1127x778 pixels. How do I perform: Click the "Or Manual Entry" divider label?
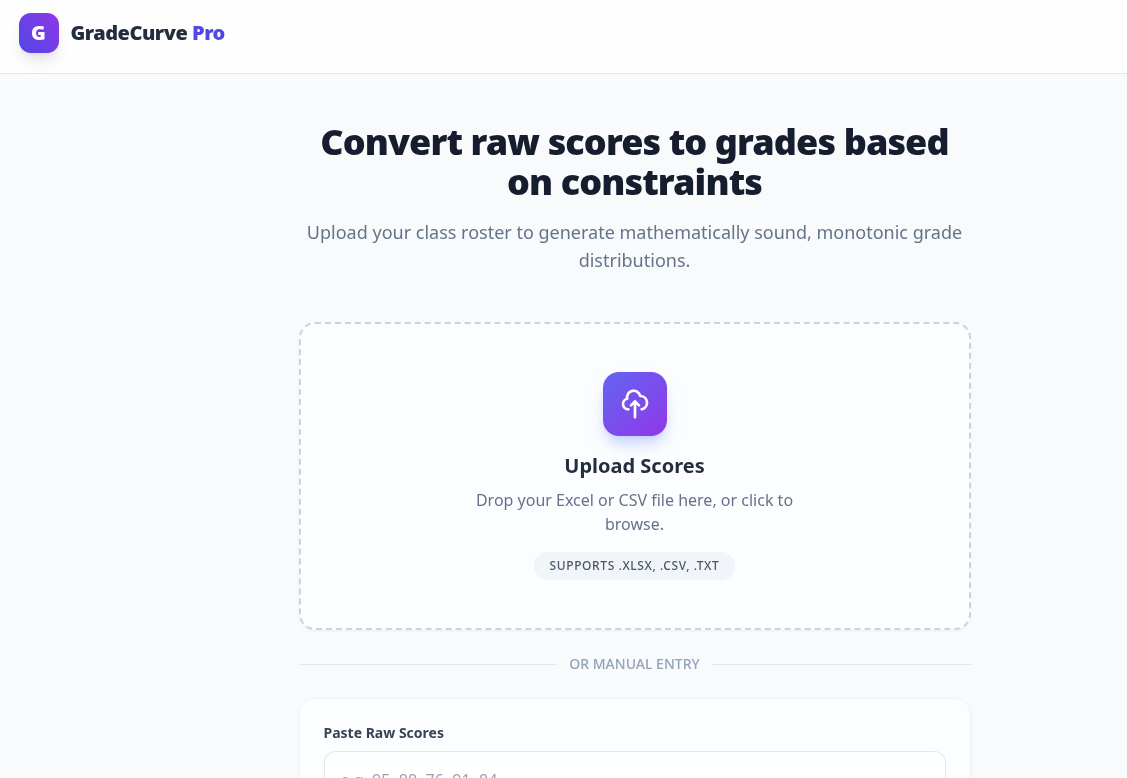[x=634, y=664]
